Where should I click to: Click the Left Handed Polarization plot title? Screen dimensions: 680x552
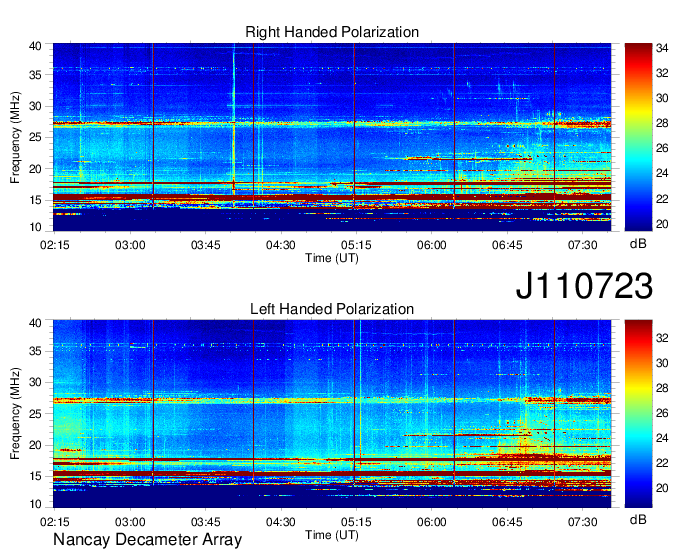coord(332,309)
